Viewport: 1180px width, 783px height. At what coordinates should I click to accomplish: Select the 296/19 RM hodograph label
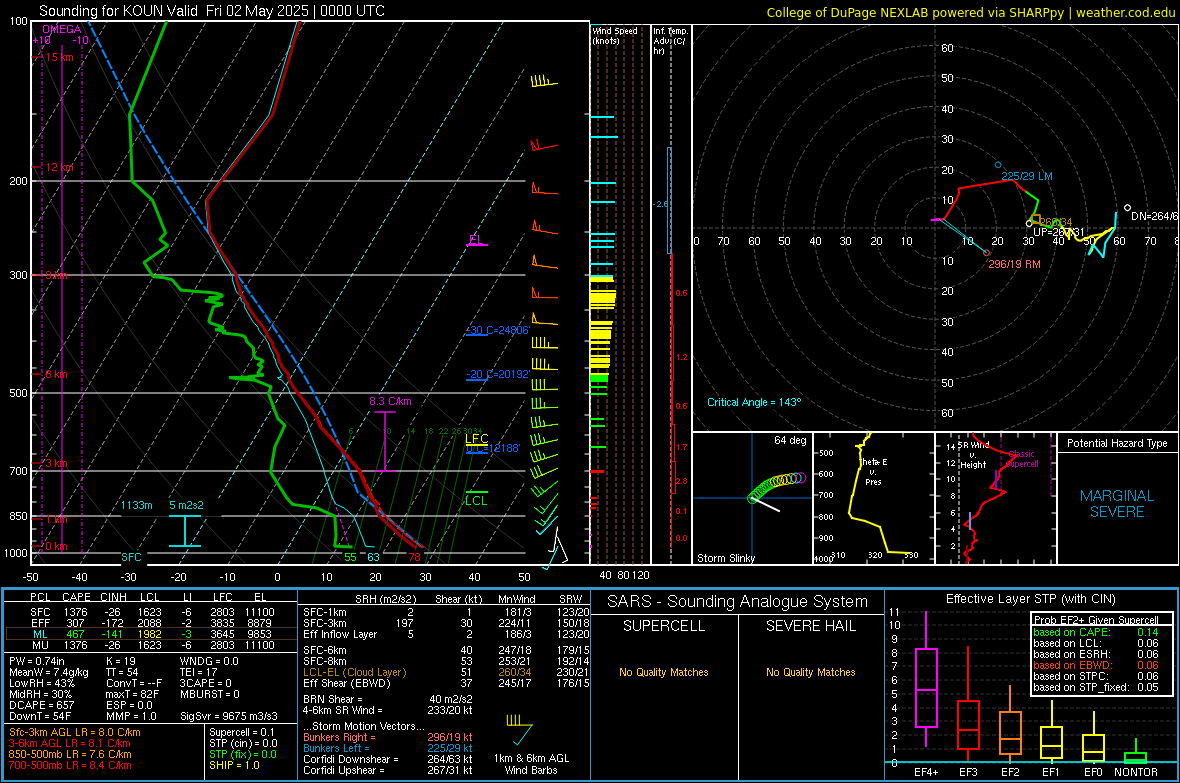click(x=1014, y=264)
